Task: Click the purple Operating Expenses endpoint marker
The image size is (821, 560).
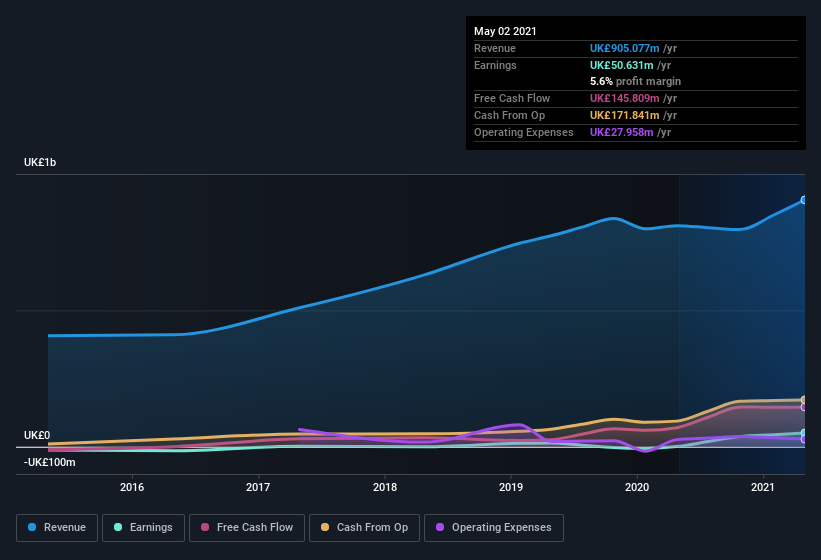Action: click(804, 440)
